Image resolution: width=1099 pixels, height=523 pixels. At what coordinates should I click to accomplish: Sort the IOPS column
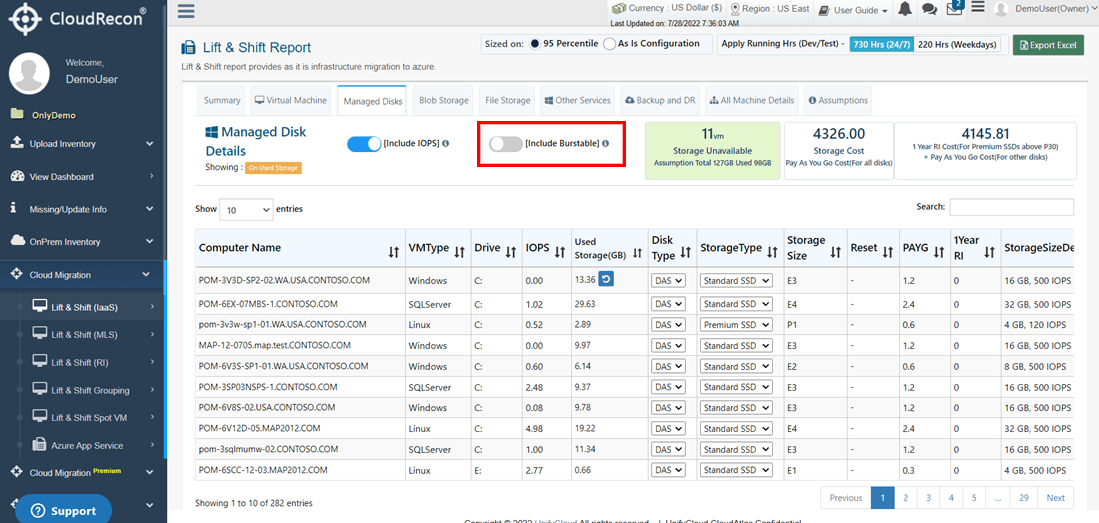560,252
